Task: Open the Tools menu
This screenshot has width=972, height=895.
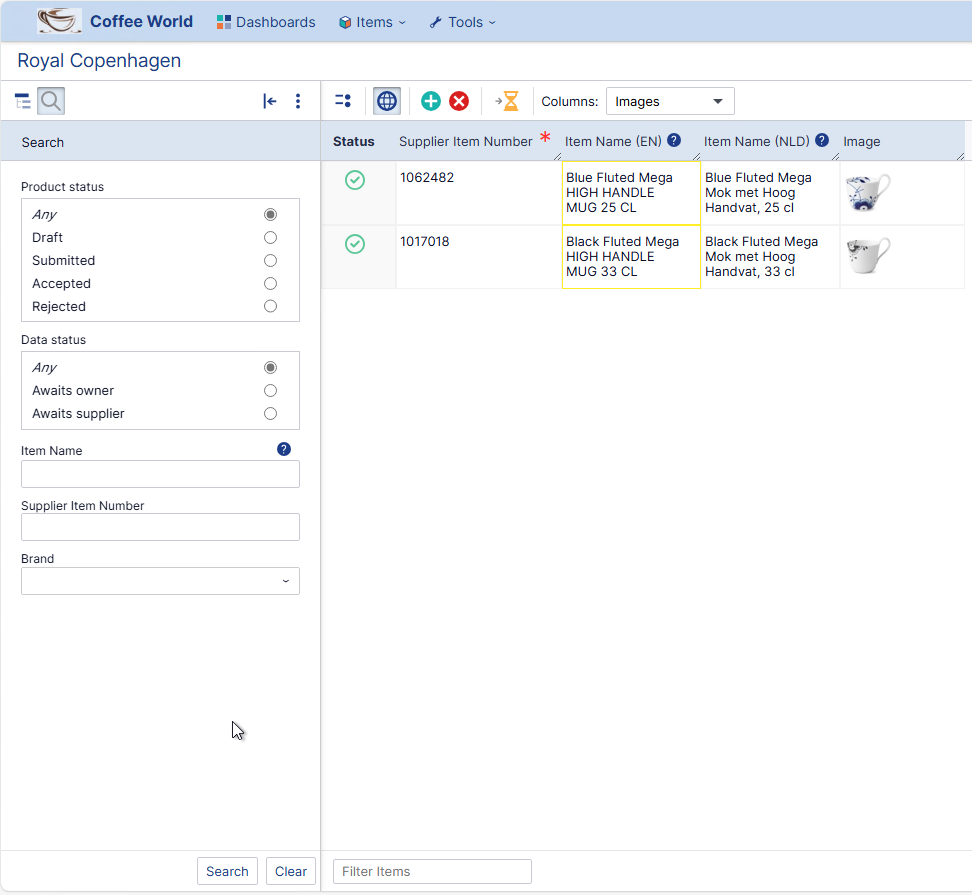Action: click(x=463, y=22)
